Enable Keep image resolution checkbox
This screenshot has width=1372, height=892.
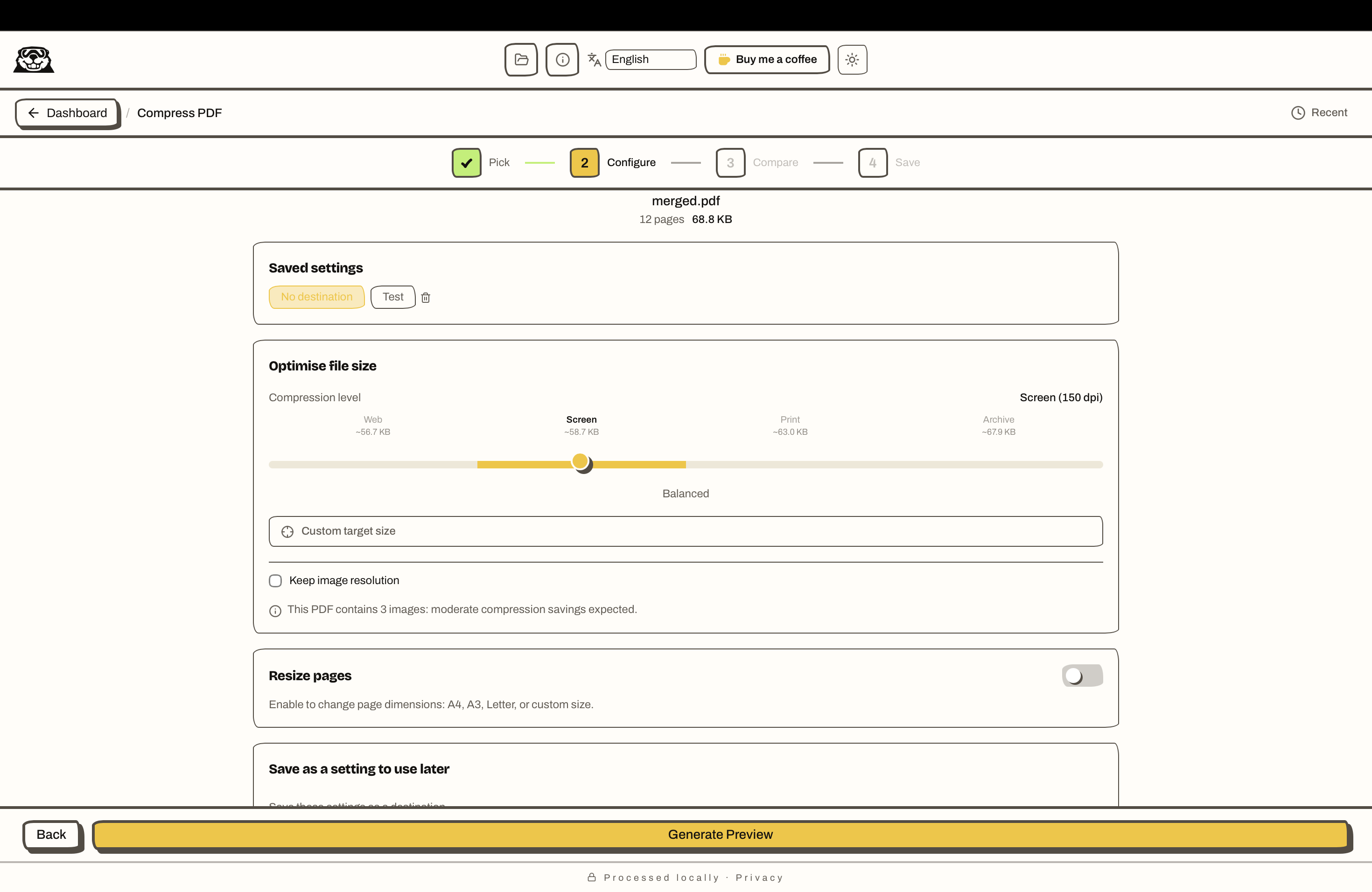coord(275,581)
